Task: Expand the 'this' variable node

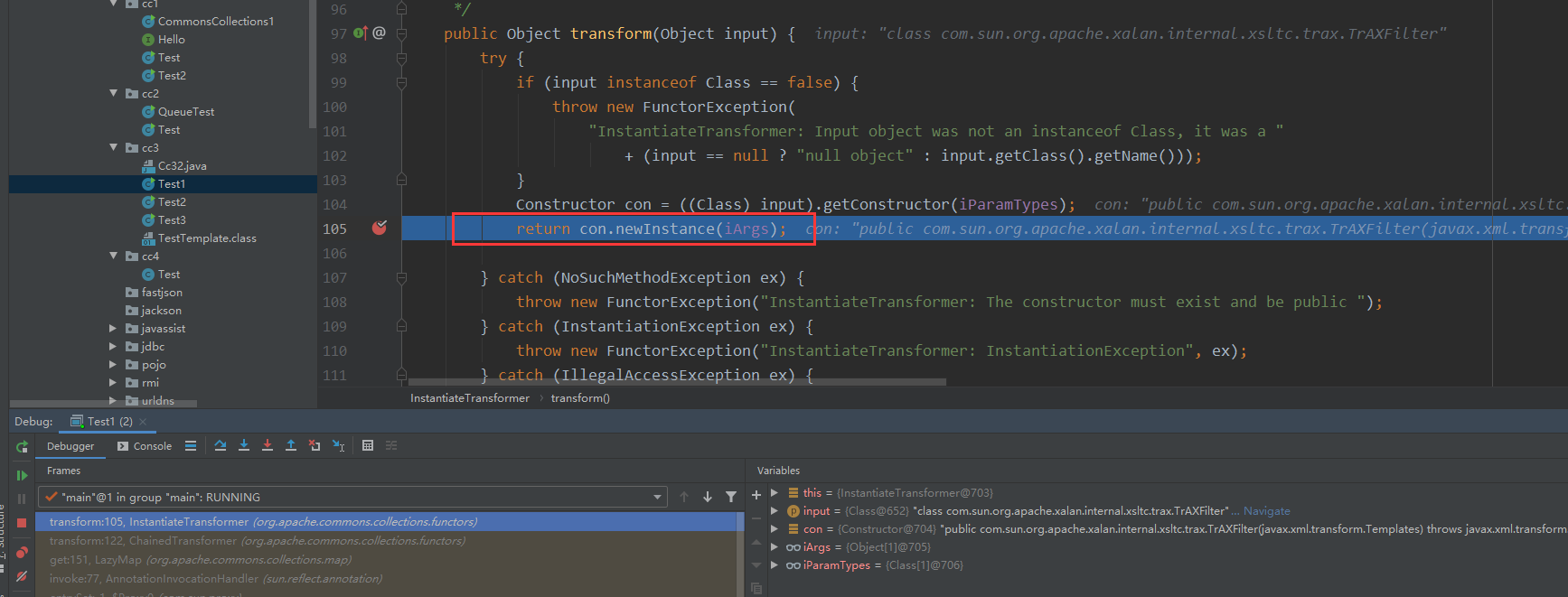Action: (775, 493)
